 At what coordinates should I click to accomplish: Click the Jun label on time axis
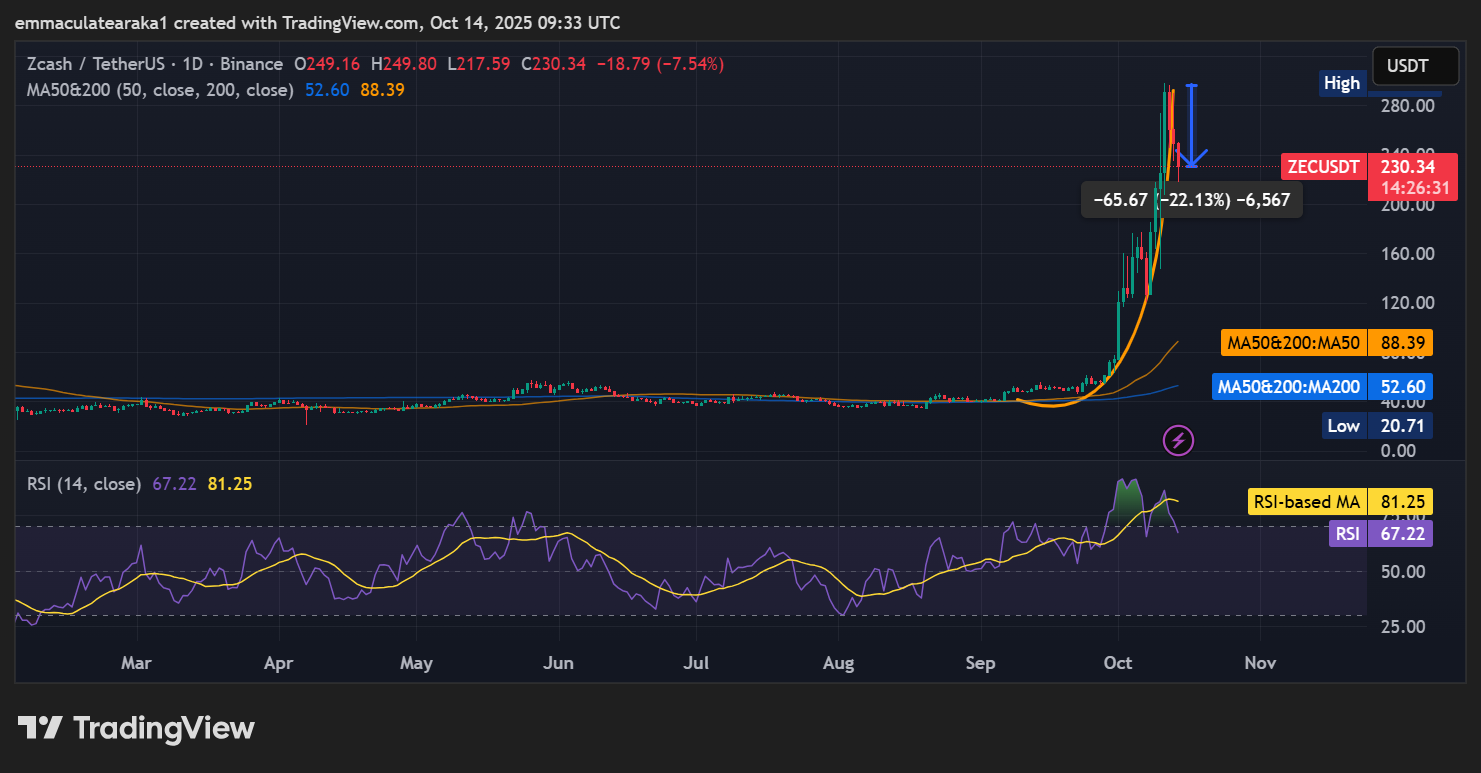coord(560,663)
